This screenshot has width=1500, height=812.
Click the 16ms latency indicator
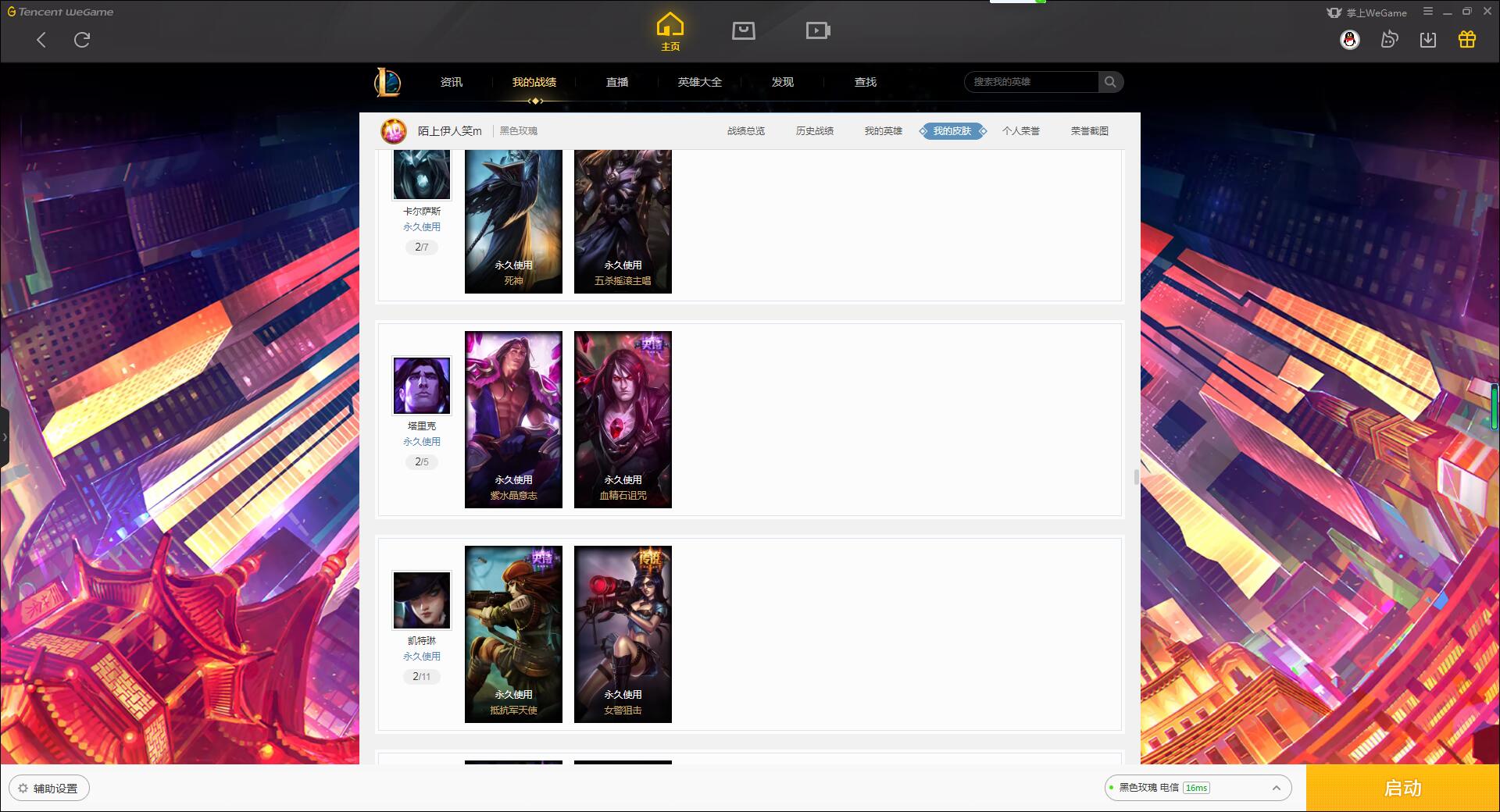(1197, 788)
